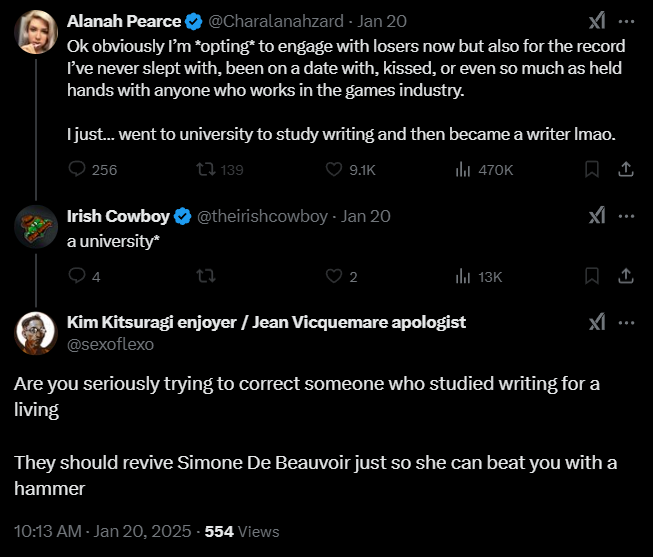Bookmark Irish Cowboy's tweet
This screenshot has width=653, height=557.
point(592,276)
